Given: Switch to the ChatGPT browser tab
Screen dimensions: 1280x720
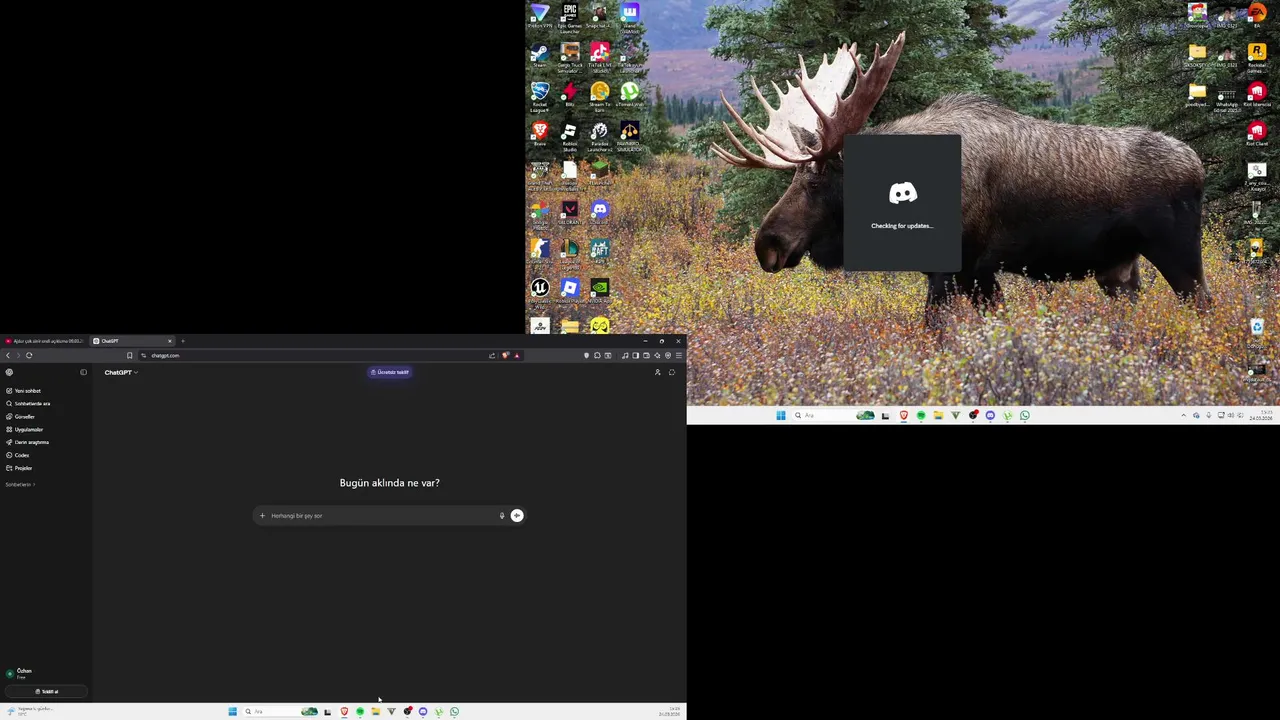Looking at the screenshot, I should click(133, 341).
